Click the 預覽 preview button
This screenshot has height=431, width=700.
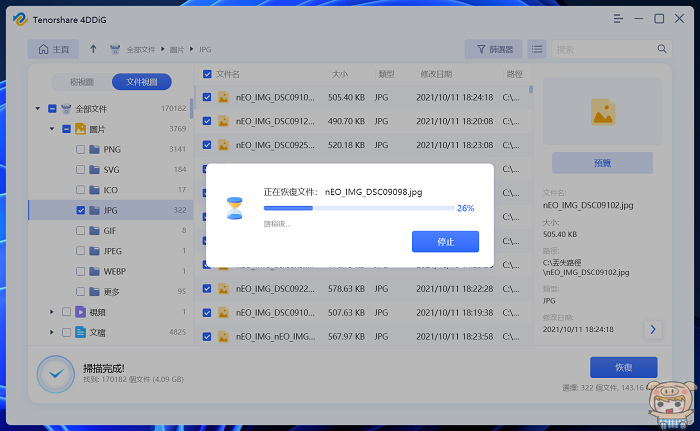tap(602, 163)
